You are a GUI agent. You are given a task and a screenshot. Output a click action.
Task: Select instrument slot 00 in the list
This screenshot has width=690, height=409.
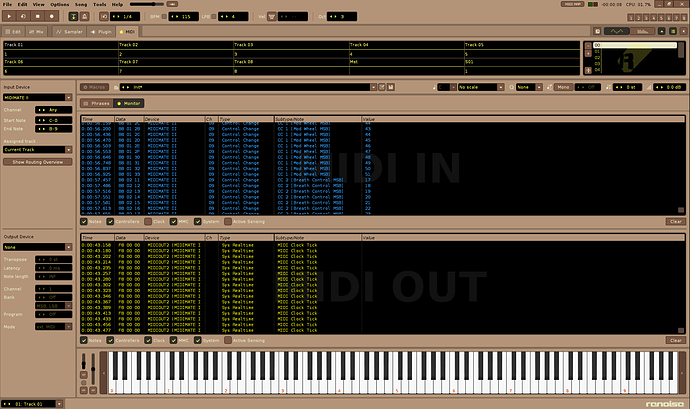pos(635,45)
